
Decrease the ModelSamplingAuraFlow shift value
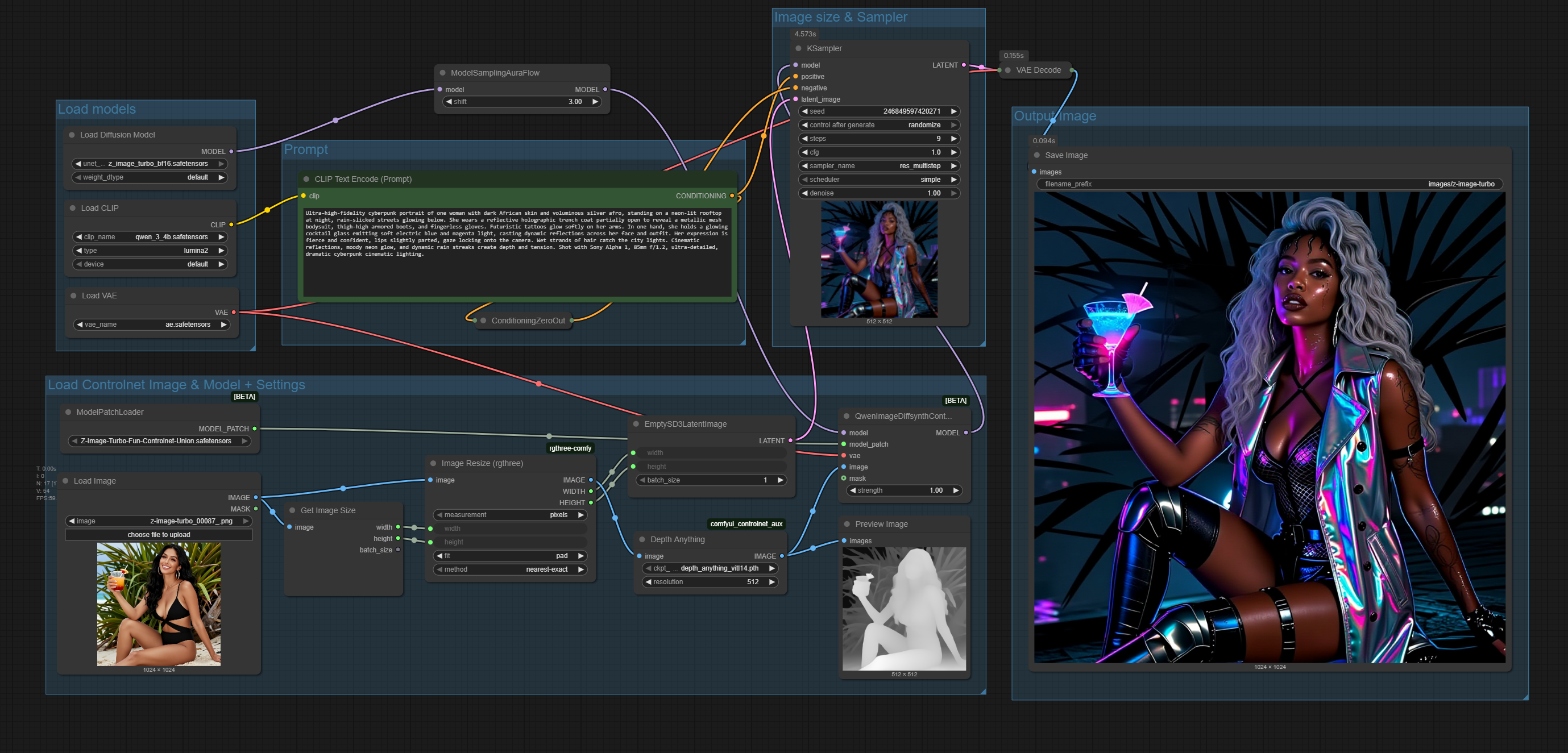pos(449,102)
